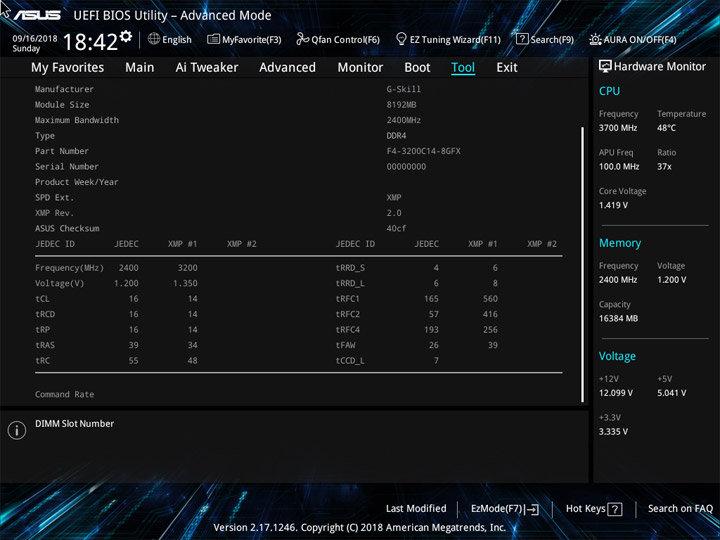Viewport: 720px width, 540px height.
Task: Click serial number 00000000
Action: tap(406, 167)
